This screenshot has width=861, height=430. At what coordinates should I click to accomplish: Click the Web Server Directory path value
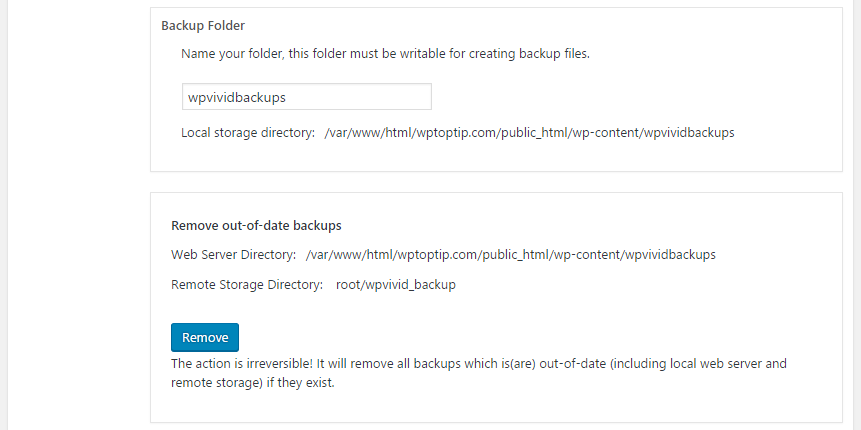coord(511,255)
